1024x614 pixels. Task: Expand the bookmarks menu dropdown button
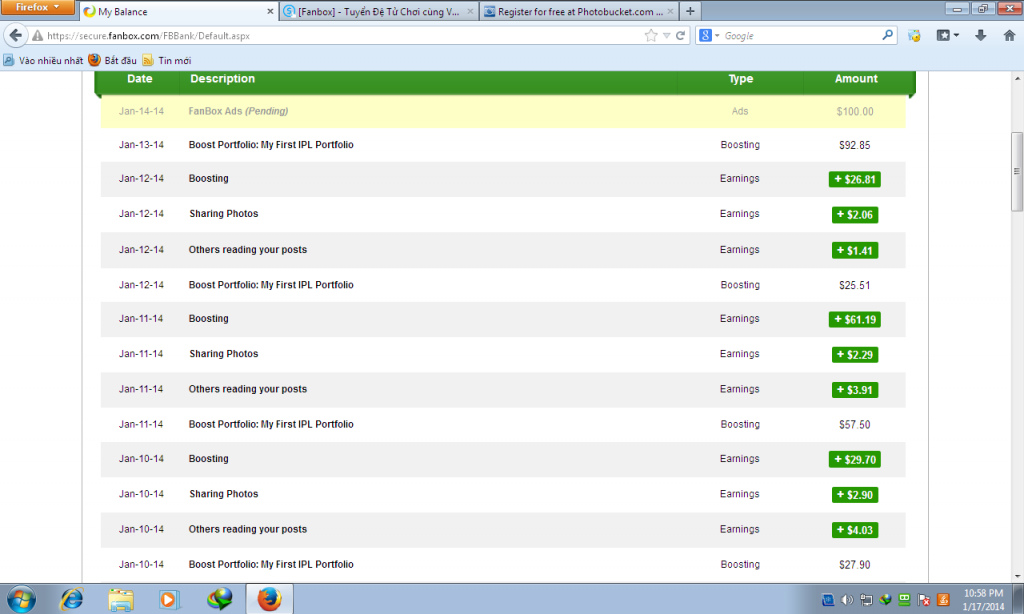tap(948, 35)
